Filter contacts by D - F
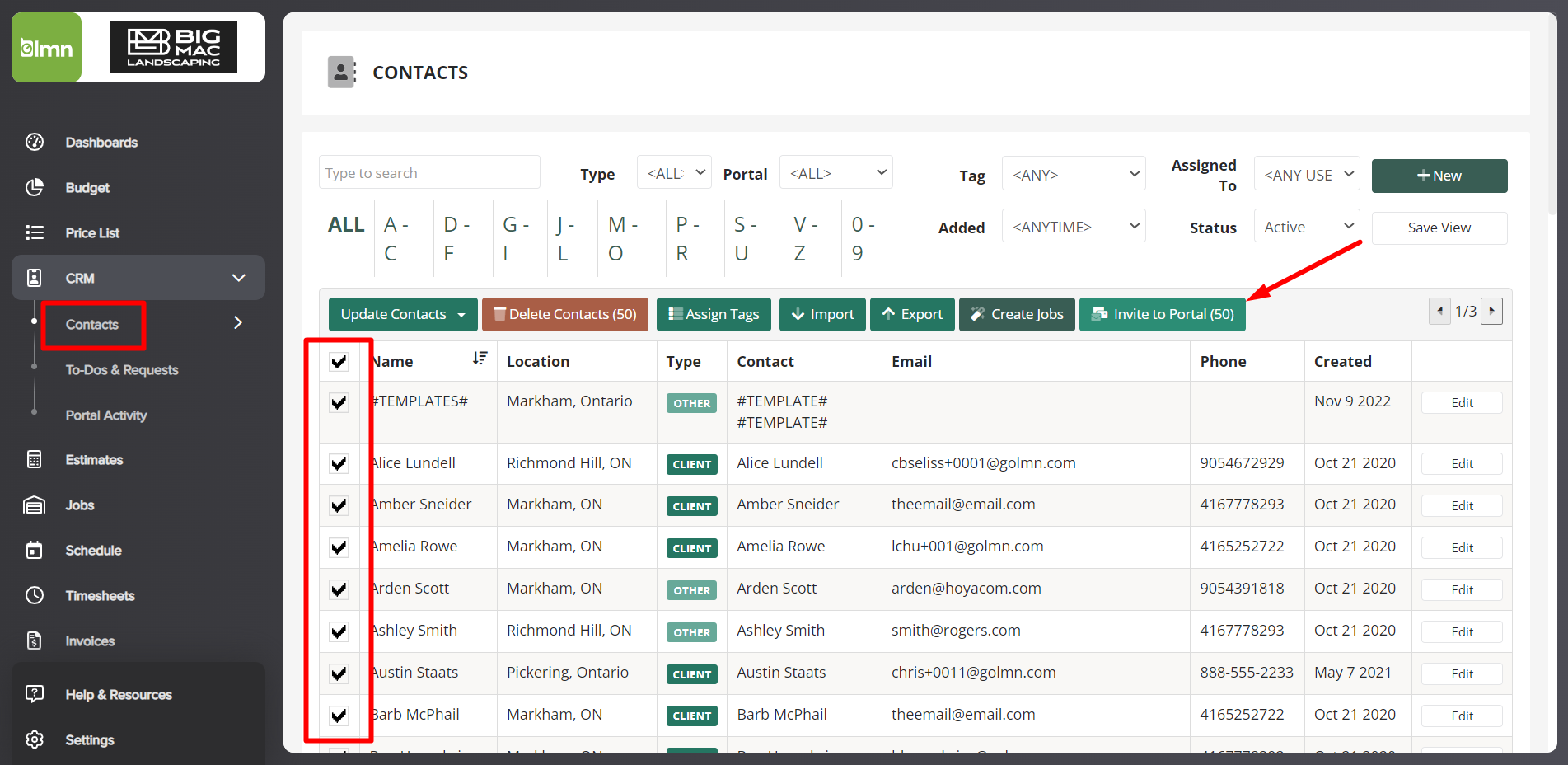Viewport: 1568px width, 765px height. click(457, 238)
